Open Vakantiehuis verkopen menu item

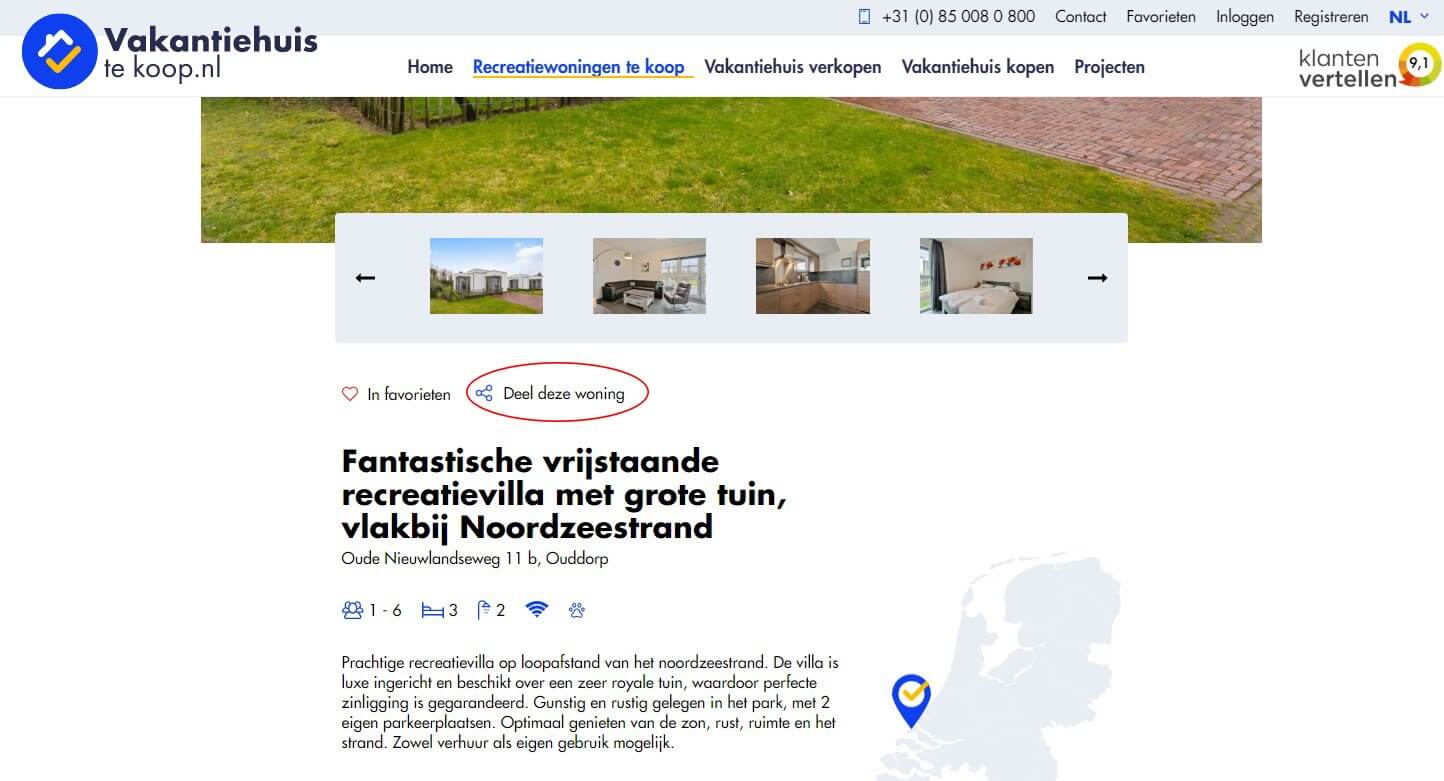point(793,67)
